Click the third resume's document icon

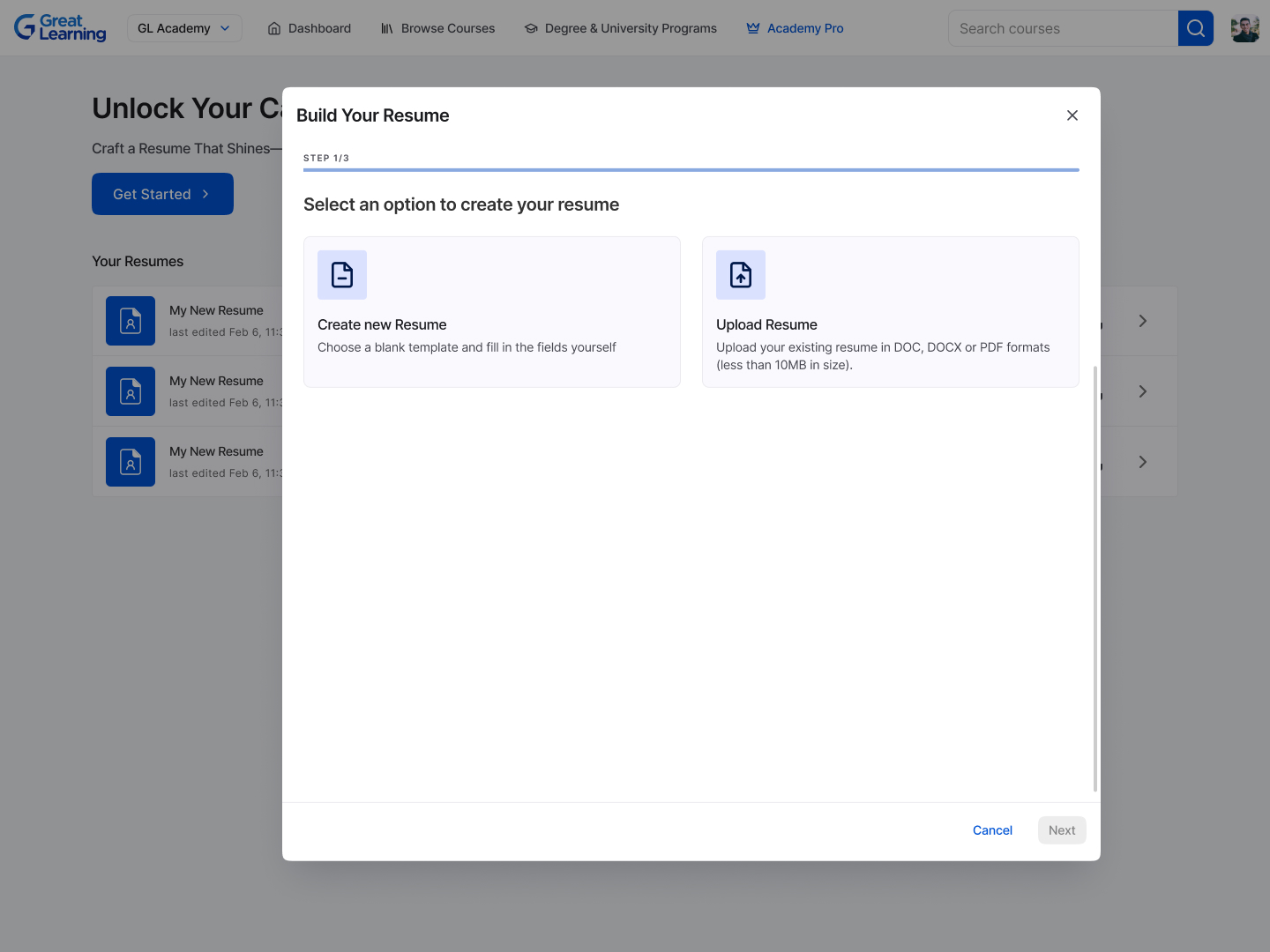point(131,462)
